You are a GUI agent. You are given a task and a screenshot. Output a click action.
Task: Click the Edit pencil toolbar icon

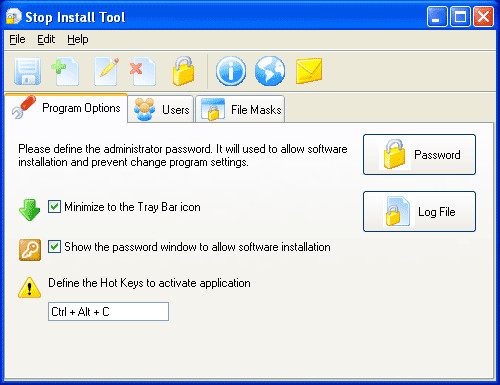[106, 71]
